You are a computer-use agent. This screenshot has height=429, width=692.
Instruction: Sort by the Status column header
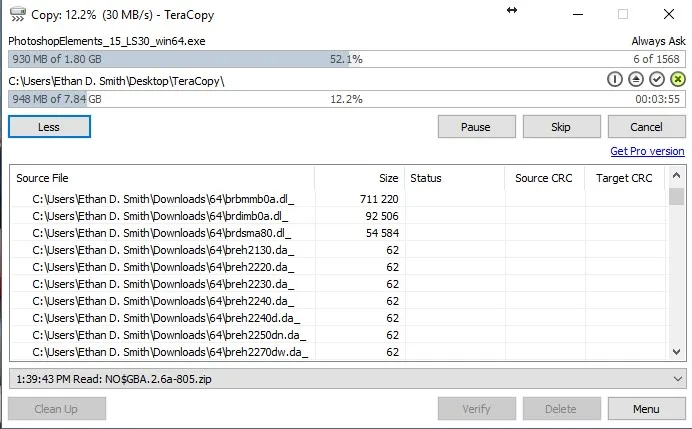point(455,178)
